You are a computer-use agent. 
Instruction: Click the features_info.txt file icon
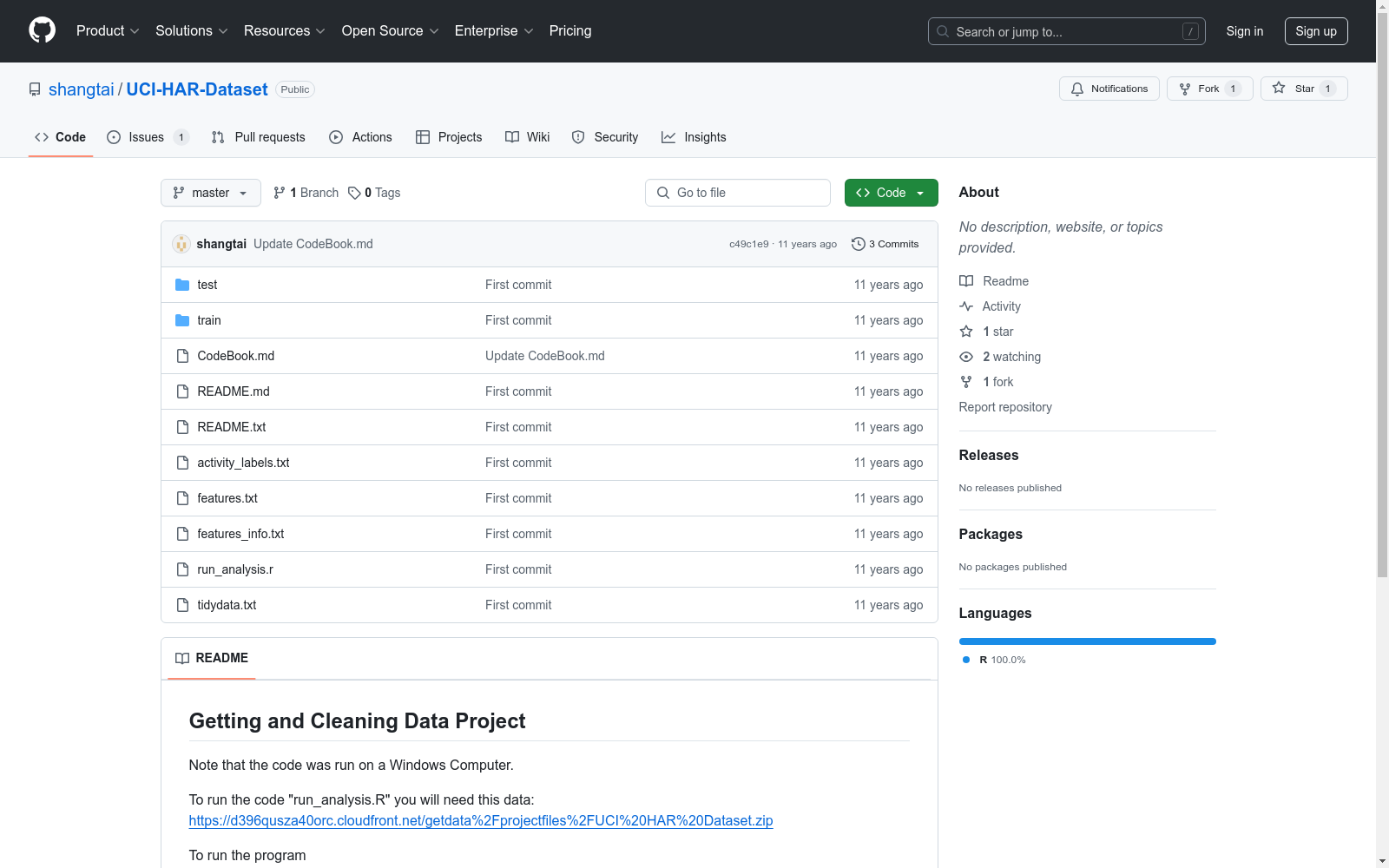point(182,534)
